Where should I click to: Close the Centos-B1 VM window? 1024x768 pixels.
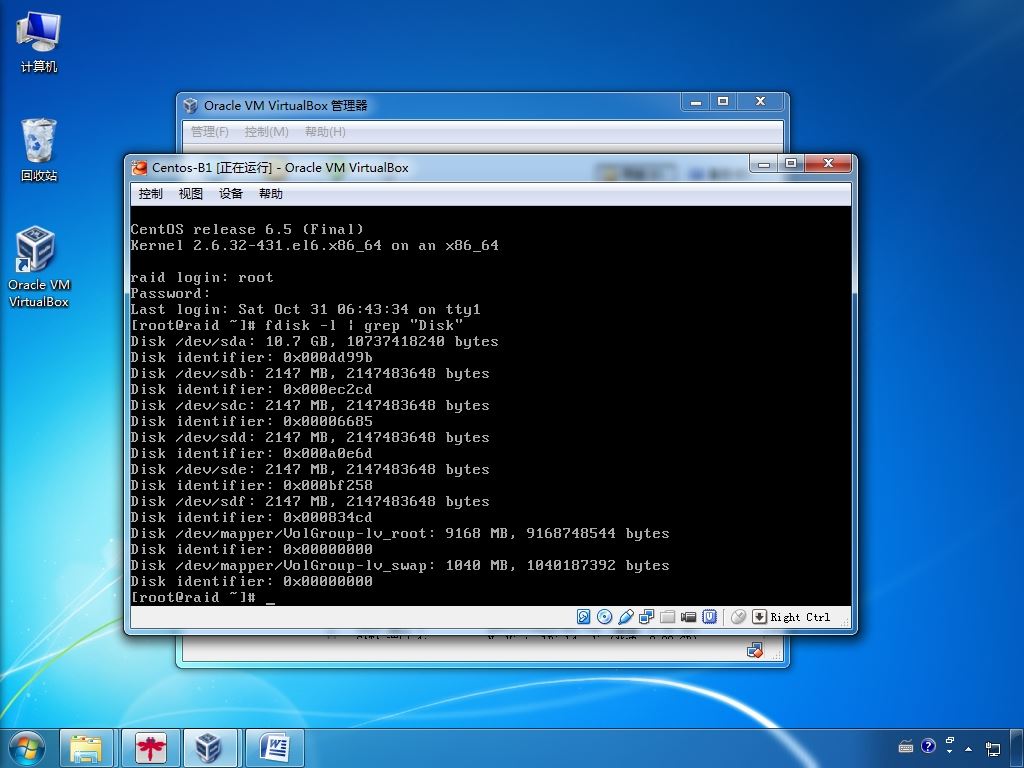pos(828,163)
